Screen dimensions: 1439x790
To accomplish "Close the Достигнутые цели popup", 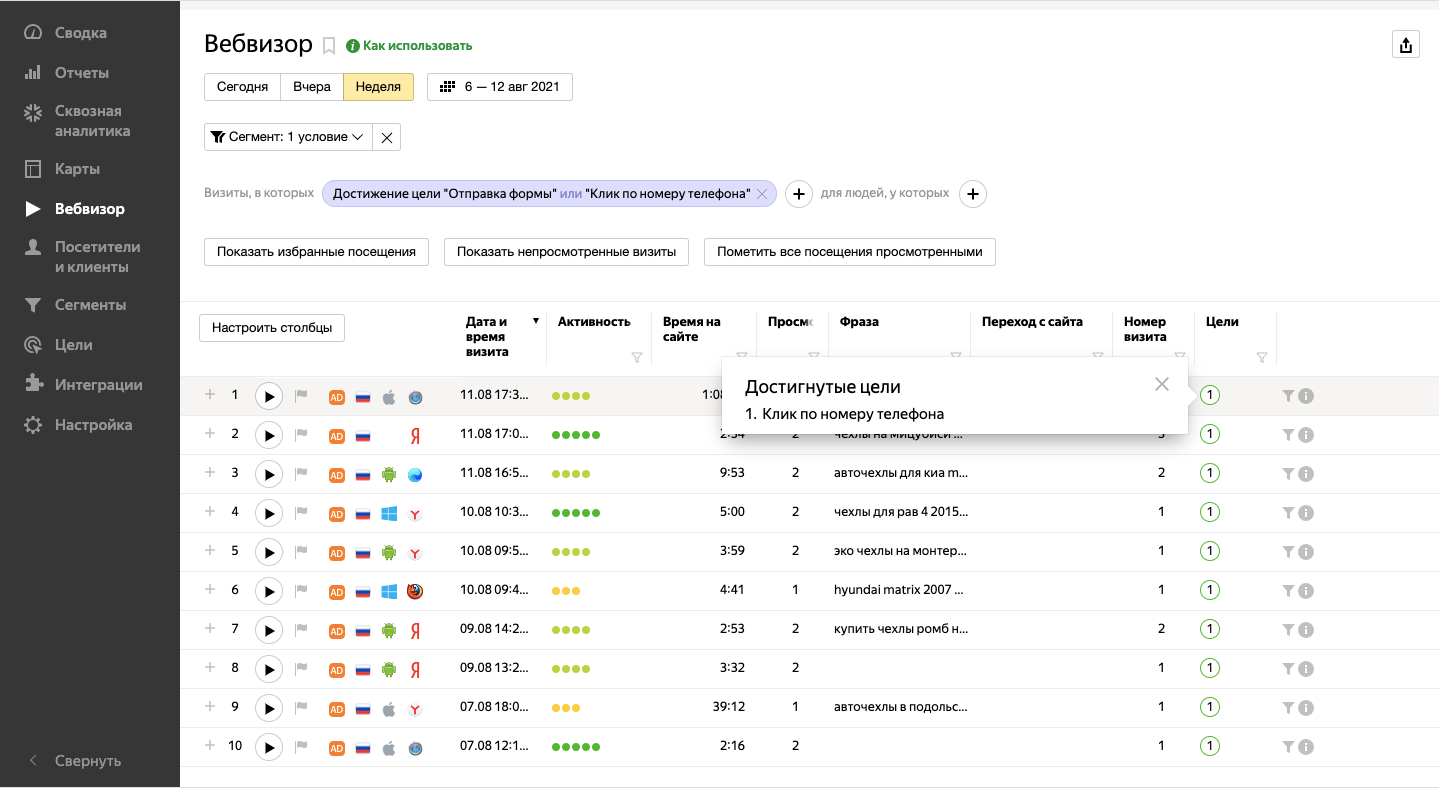I will [x=1161, y=384].
